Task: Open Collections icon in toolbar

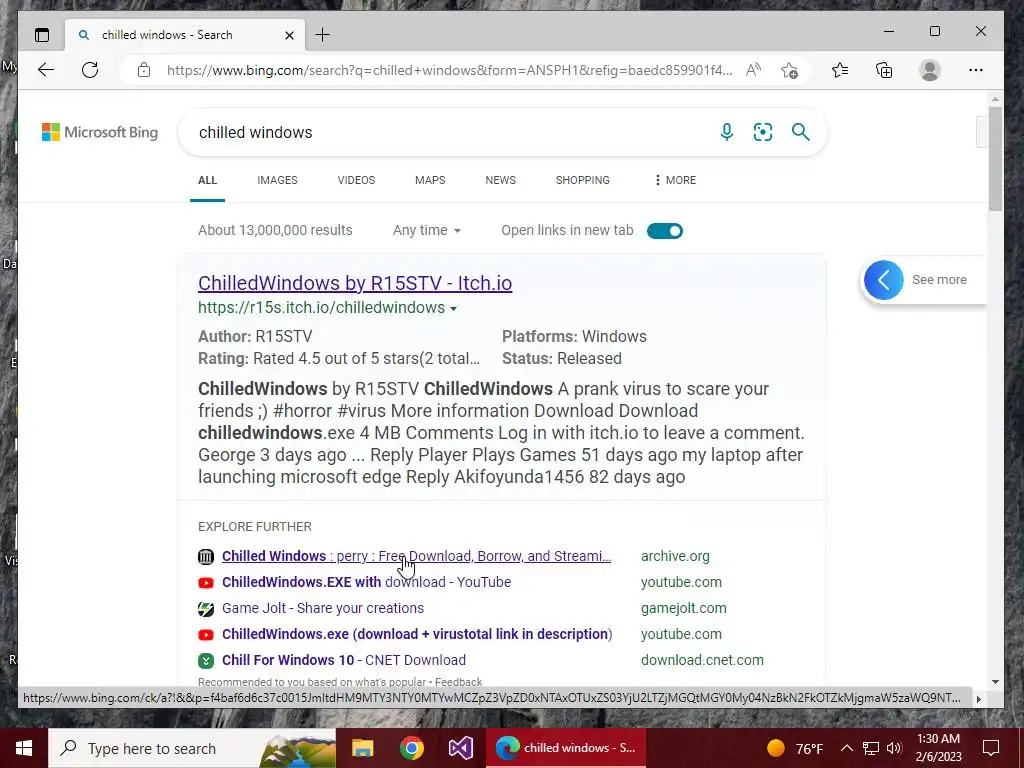Action: click(884, 70)
